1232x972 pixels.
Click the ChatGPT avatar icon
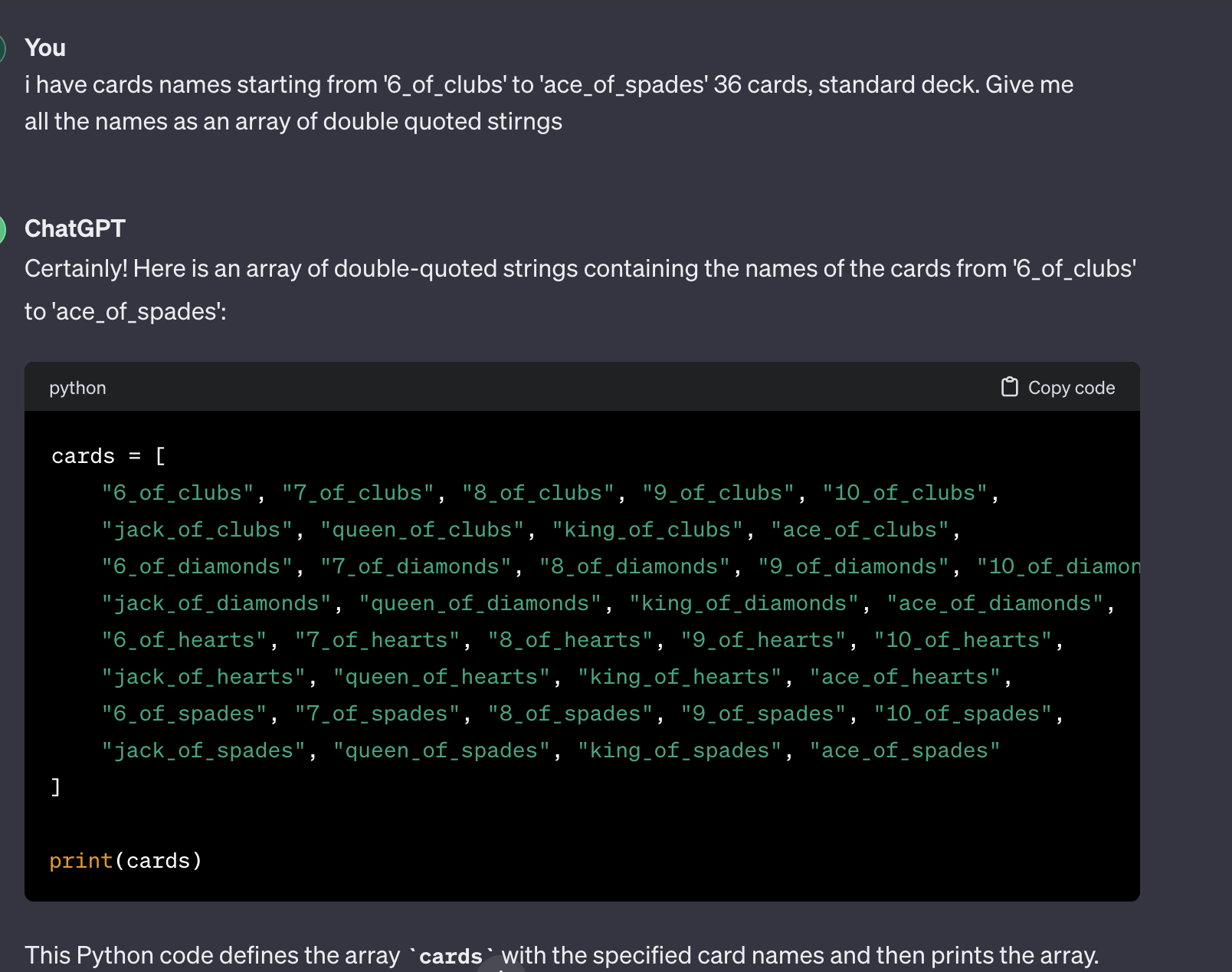2,229
